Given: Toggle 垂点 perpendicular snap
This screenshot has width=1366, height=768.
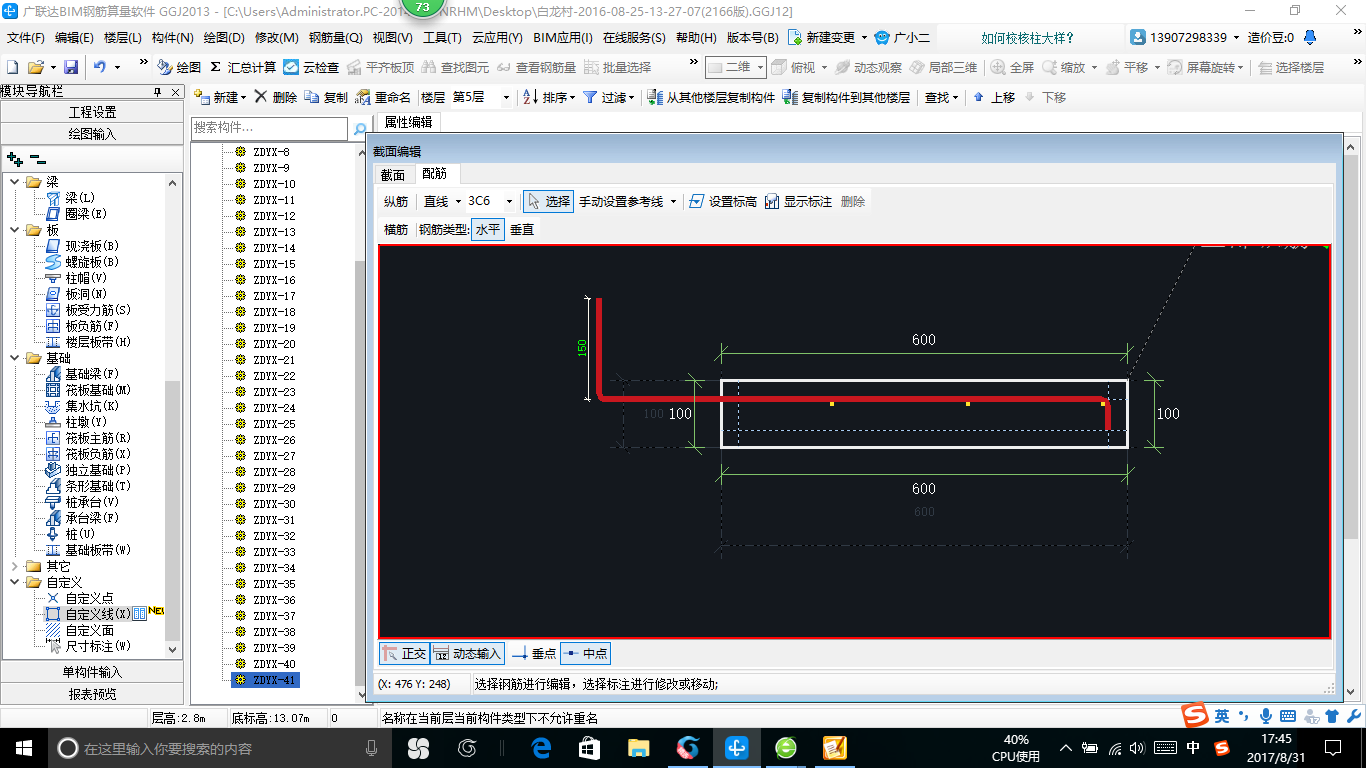Looking at the screenshot, I should 534,654.
